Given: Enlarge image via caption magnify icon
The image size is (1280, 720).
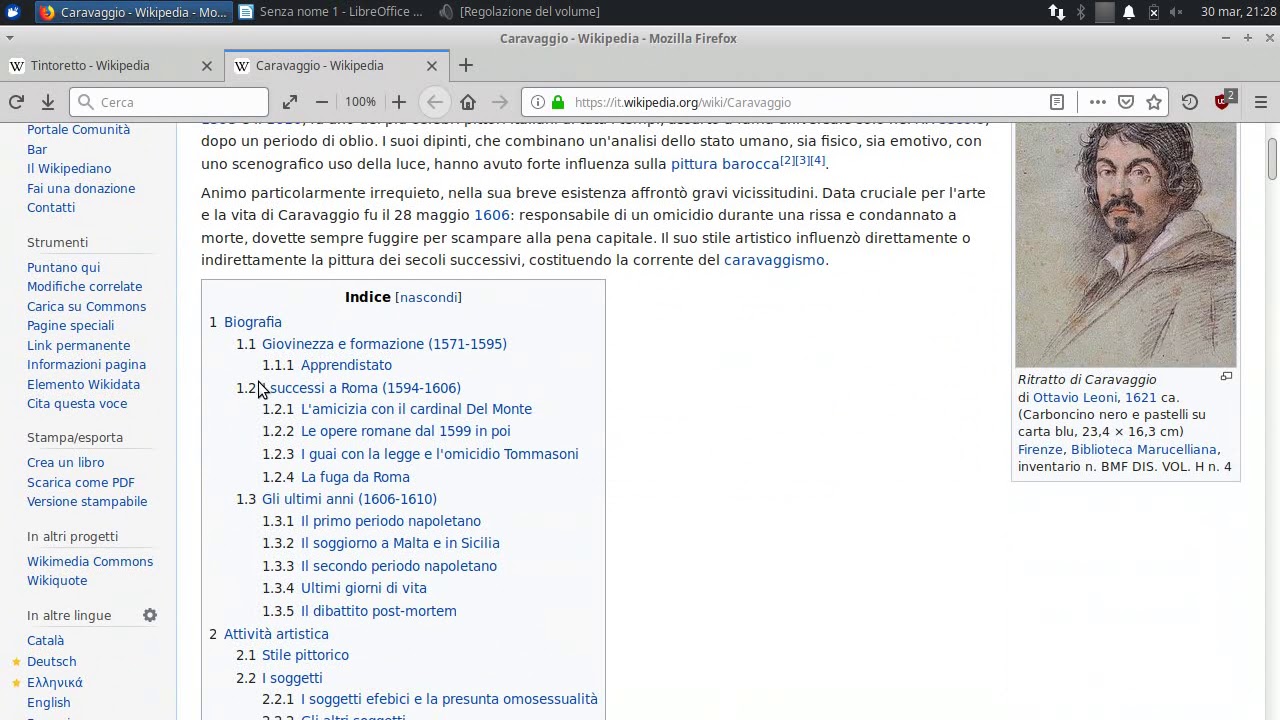Looking at the screenshot, I should 1226,377.
